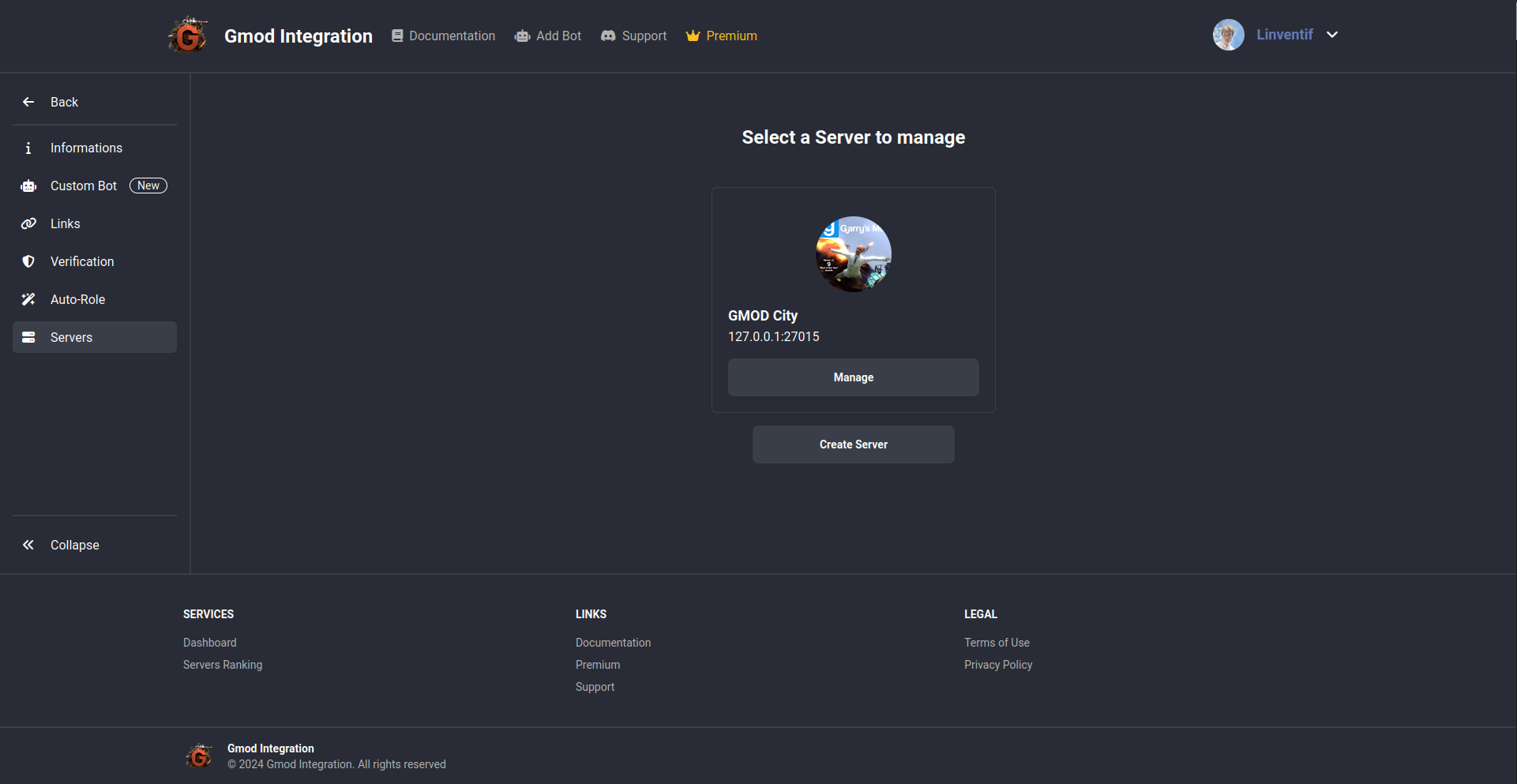Click the Create Server button
This screenshot has width=1517, height=784.
(x=853, y=445)
